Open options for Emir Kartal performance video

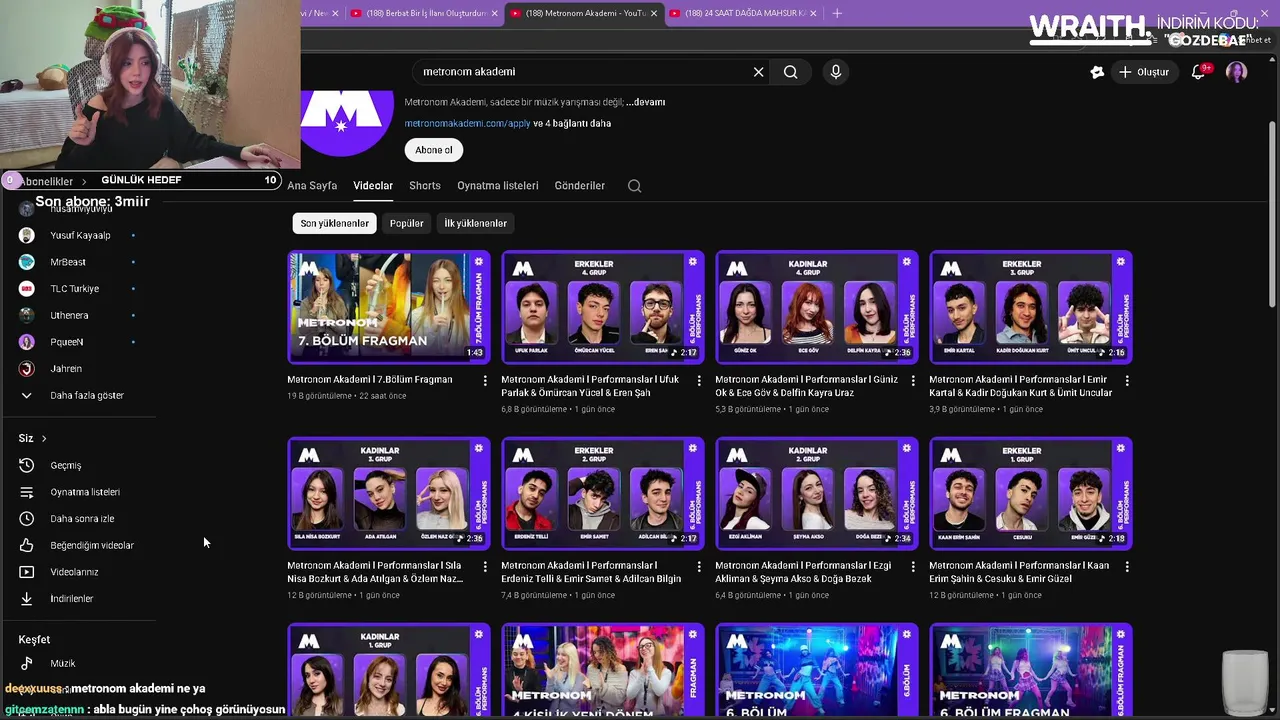tap(1127, 381)
